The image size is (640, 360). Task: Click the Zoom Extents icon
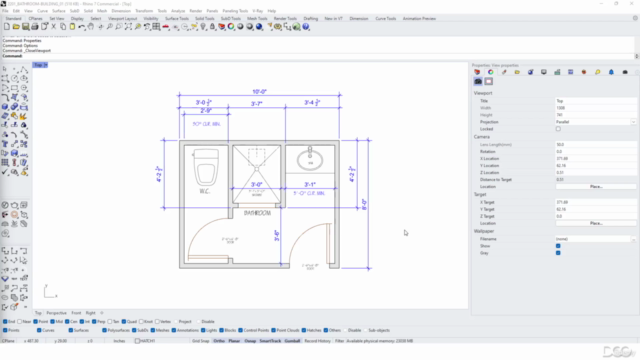128,27
